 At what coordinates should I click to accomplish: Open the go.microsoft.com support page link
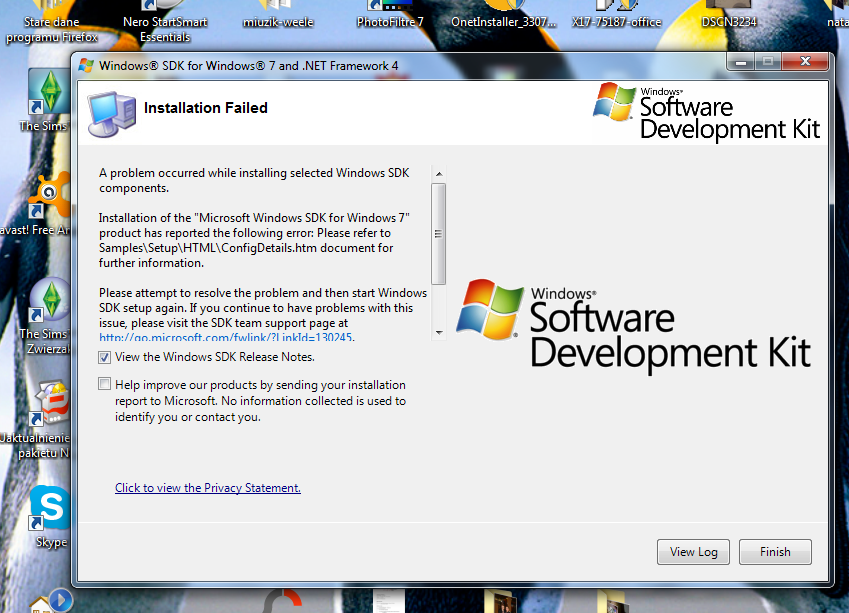pyautogui.click(x=226, y=337)
